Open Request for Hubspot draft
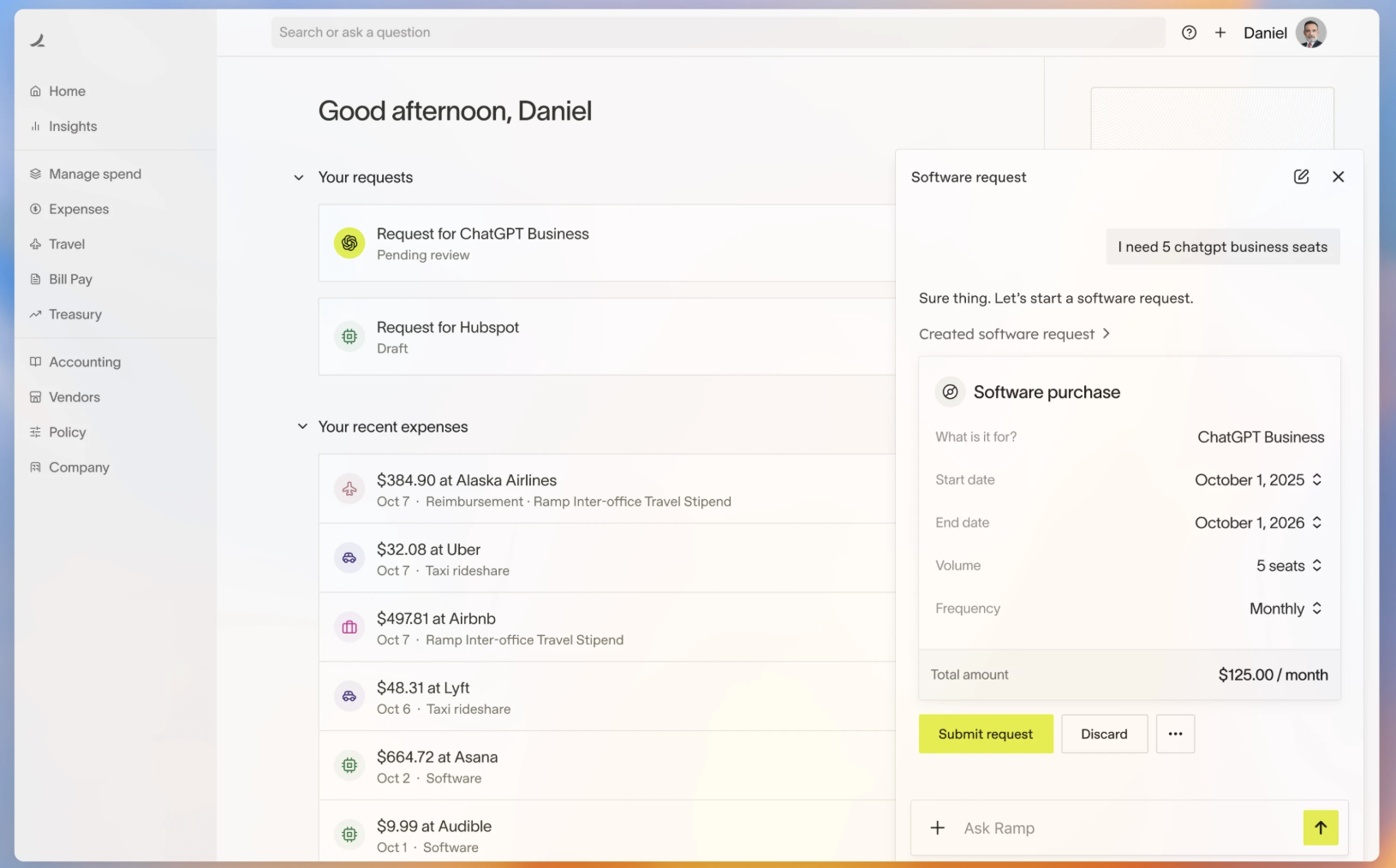This screenshot has width=1396, height=868. (607, 336)
